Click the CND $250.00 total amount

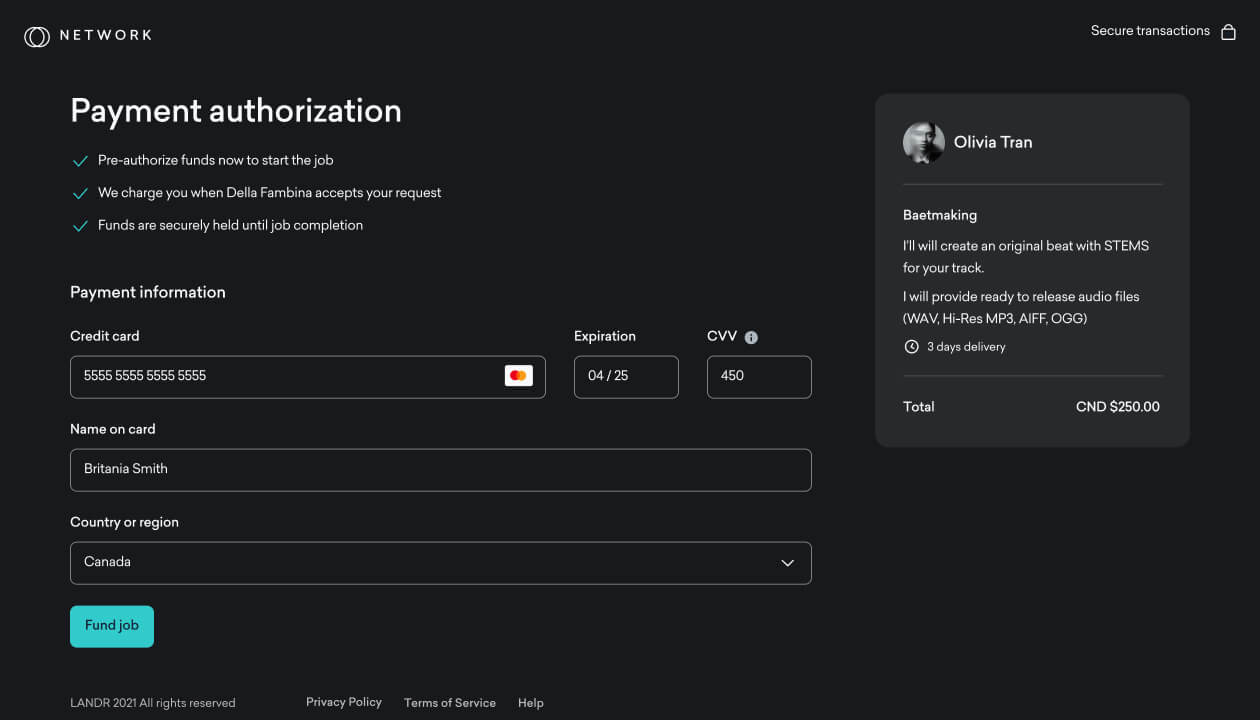1118,407
